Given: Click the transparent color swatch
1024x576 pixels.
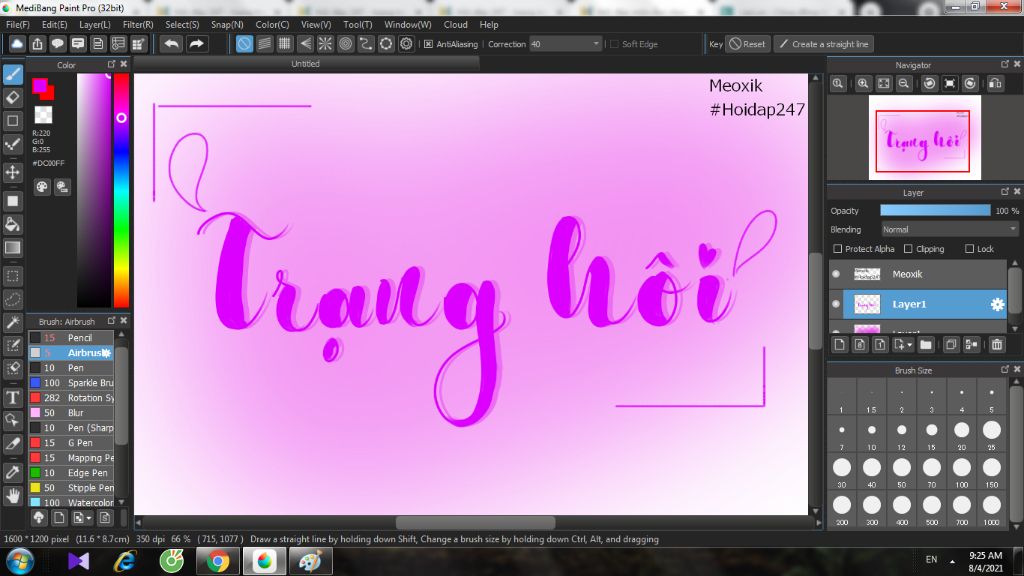Looking at the screenshot, I should tap(43, 114).
